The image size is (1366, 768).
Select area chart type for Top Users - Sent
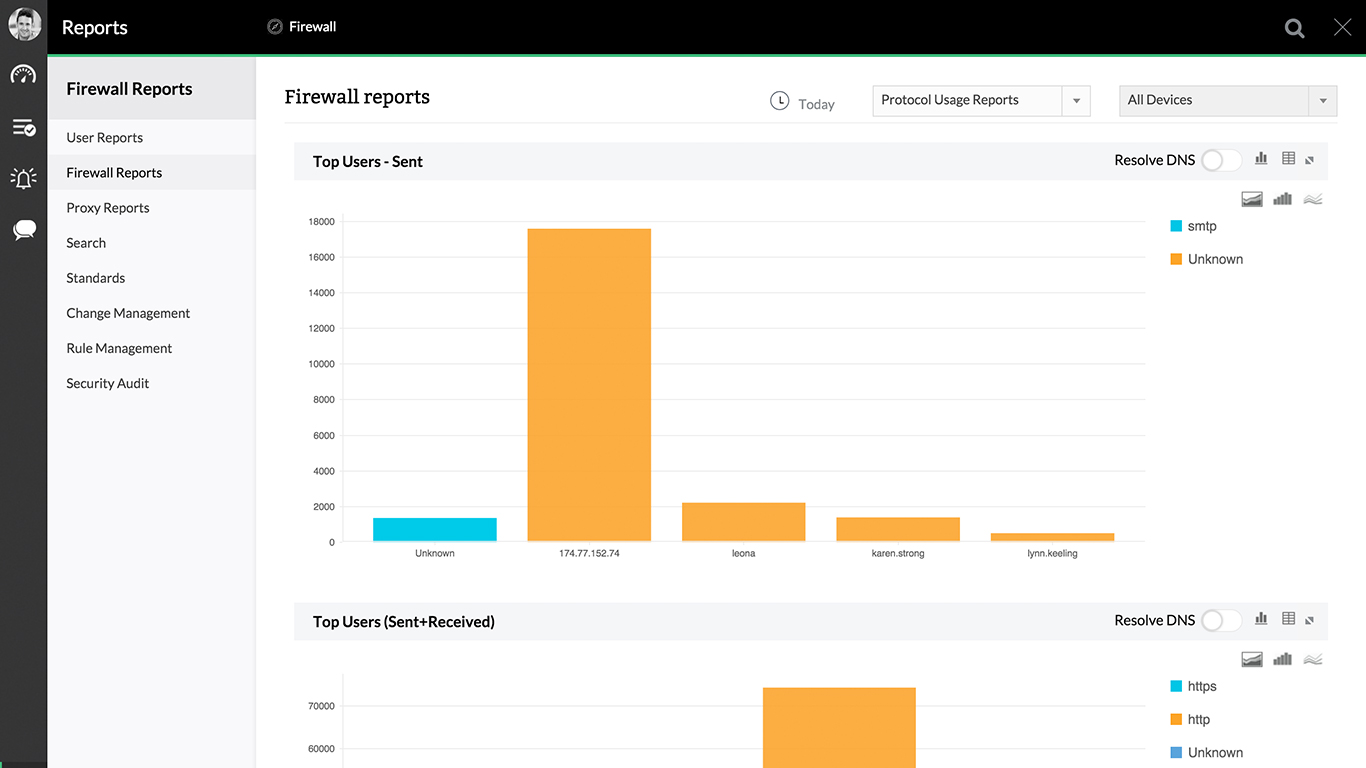[x=1252, y=199]
